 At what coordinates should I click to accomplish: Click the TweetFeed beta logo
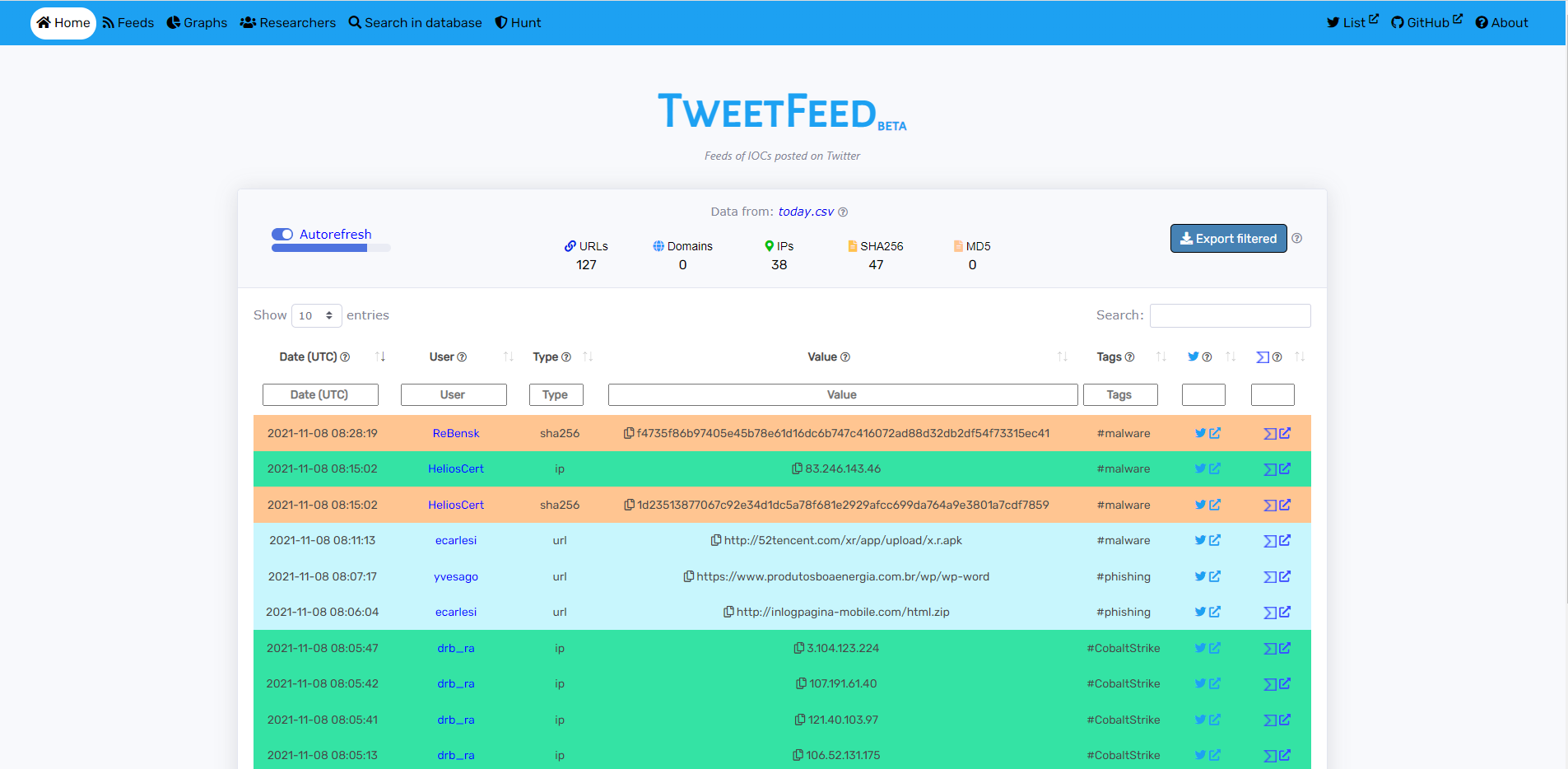click(782, 112)
